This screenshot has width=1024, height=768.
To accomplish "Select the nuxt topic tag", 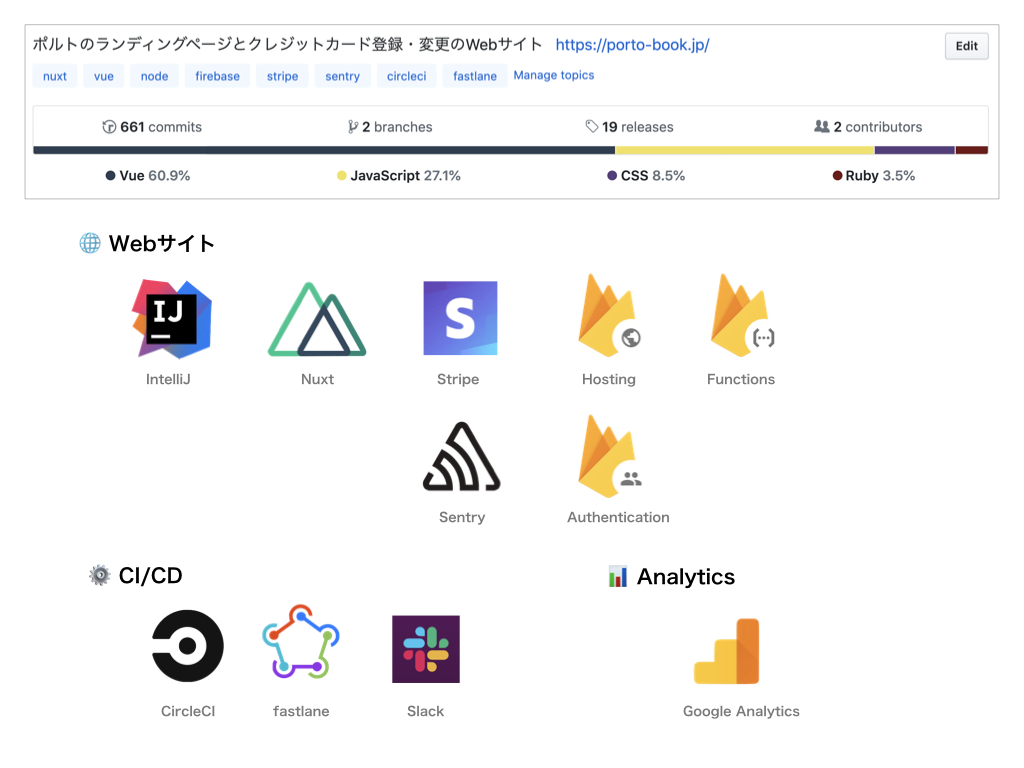I will (55, 76).
